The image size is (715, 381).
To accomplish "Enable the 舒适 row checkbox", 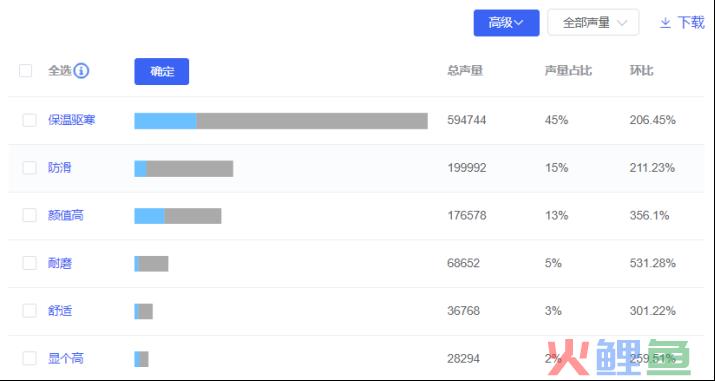I will pos(30,311).
